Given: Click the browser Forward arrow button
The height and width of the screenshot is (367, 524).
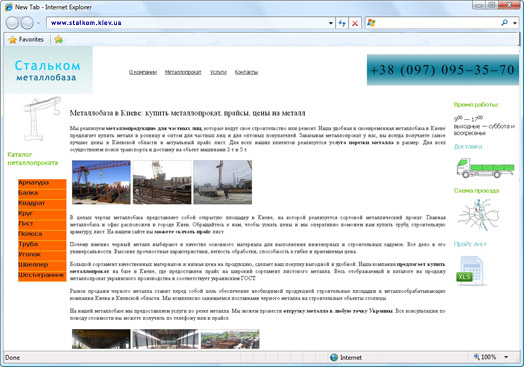Looking at the screenshot, I should (x=27, y=23).
